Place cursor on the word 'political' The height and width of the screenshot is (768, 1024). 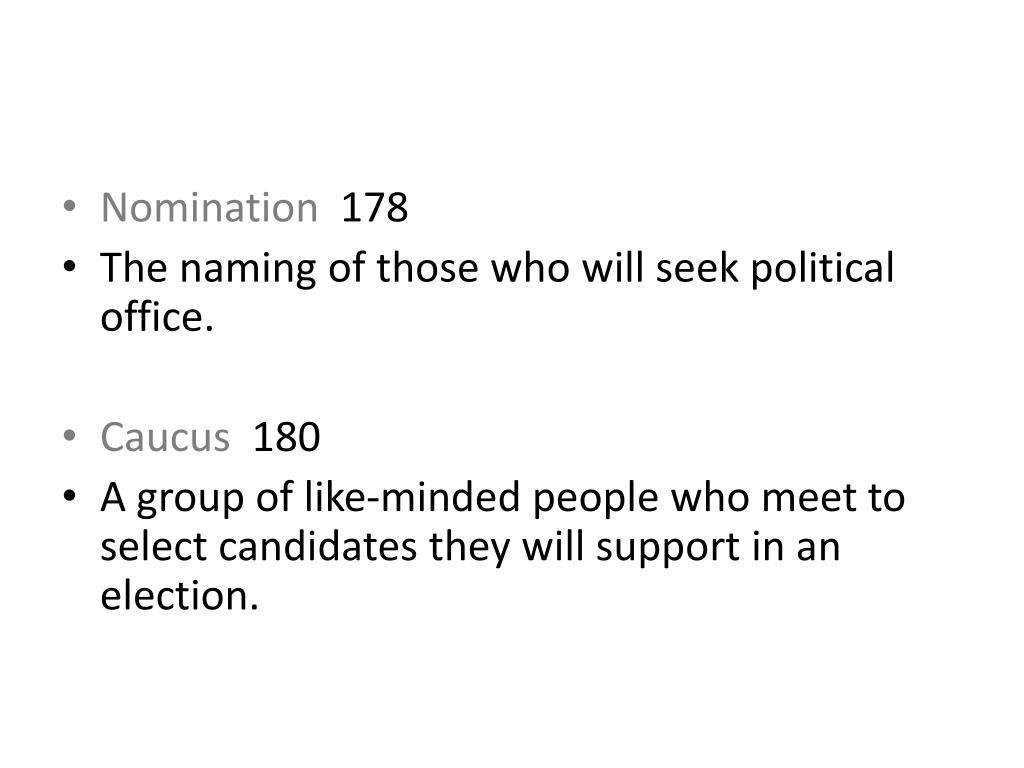[822, 269]
